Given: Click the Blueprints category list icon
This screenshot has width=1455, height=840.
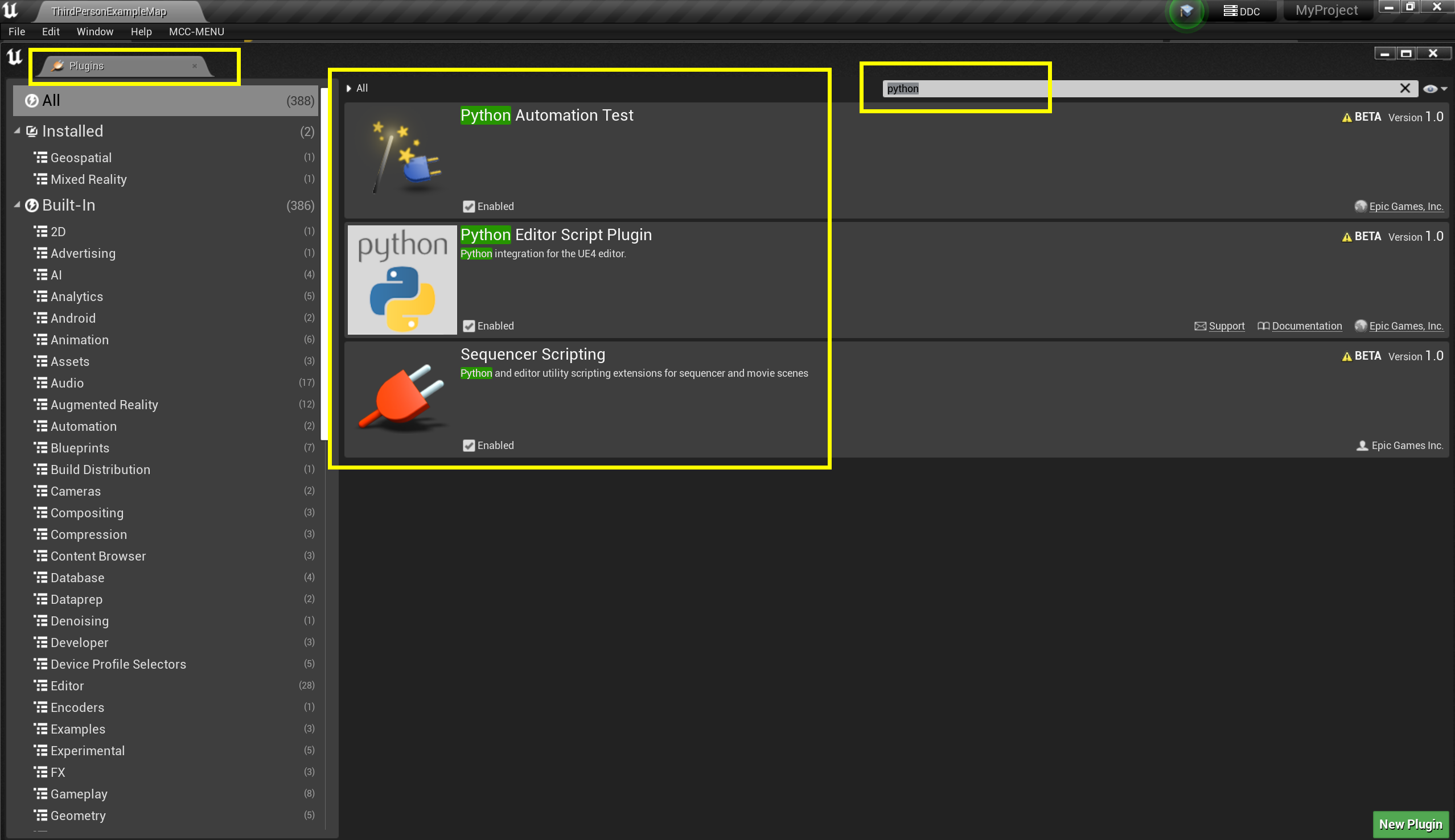Looking at the screenshot, I should [40, 448].
